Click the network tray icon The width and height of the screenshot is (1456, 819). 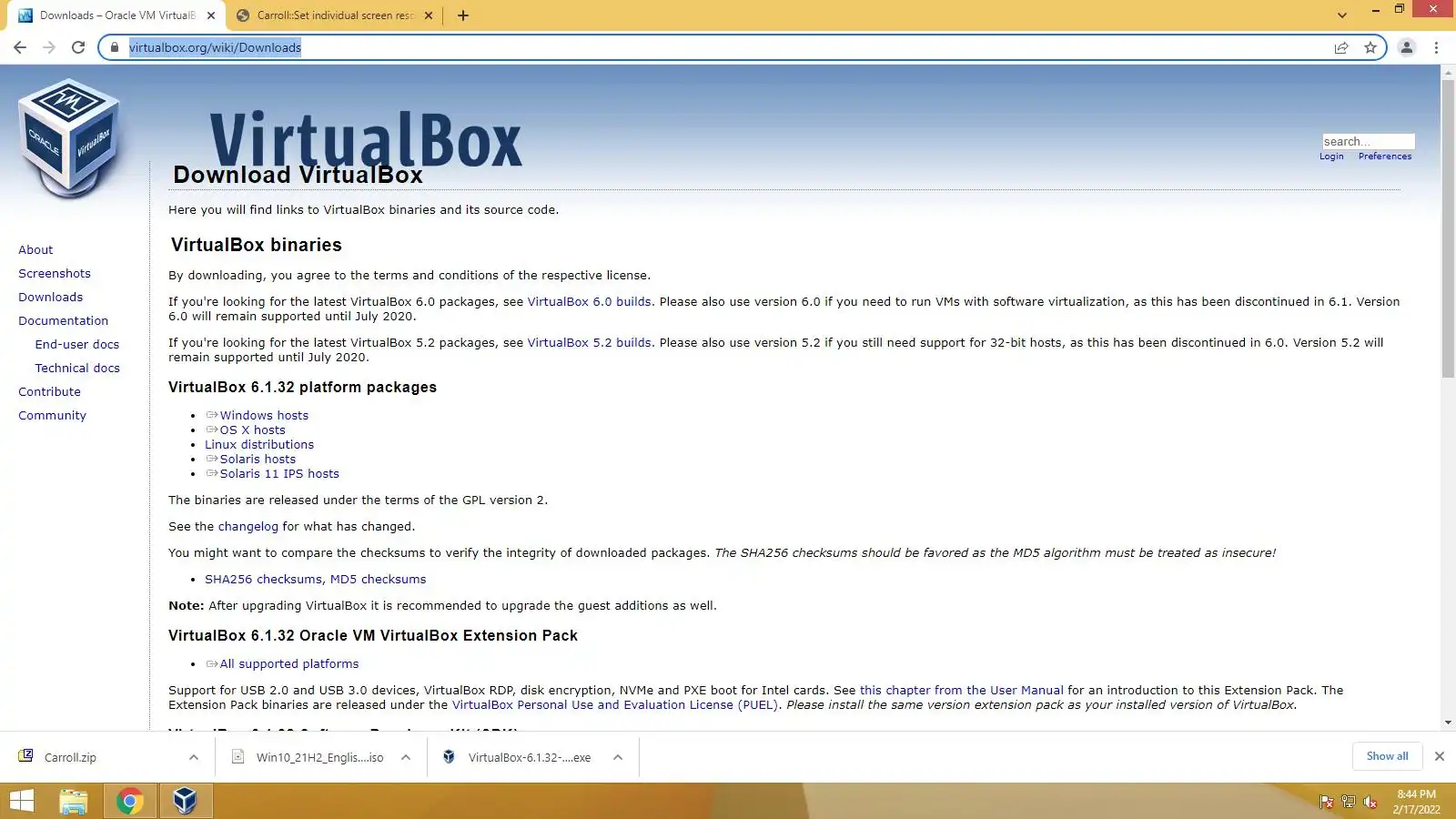pos(1349,802)
